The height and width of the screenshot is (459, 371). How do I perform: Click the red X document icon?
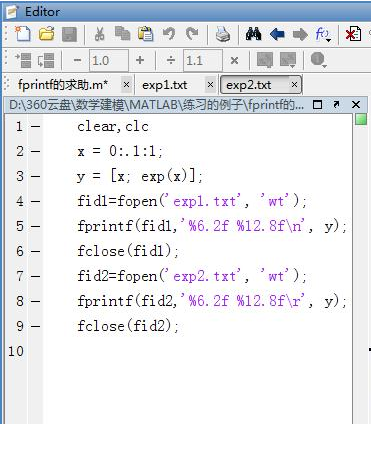coord(353,34)
